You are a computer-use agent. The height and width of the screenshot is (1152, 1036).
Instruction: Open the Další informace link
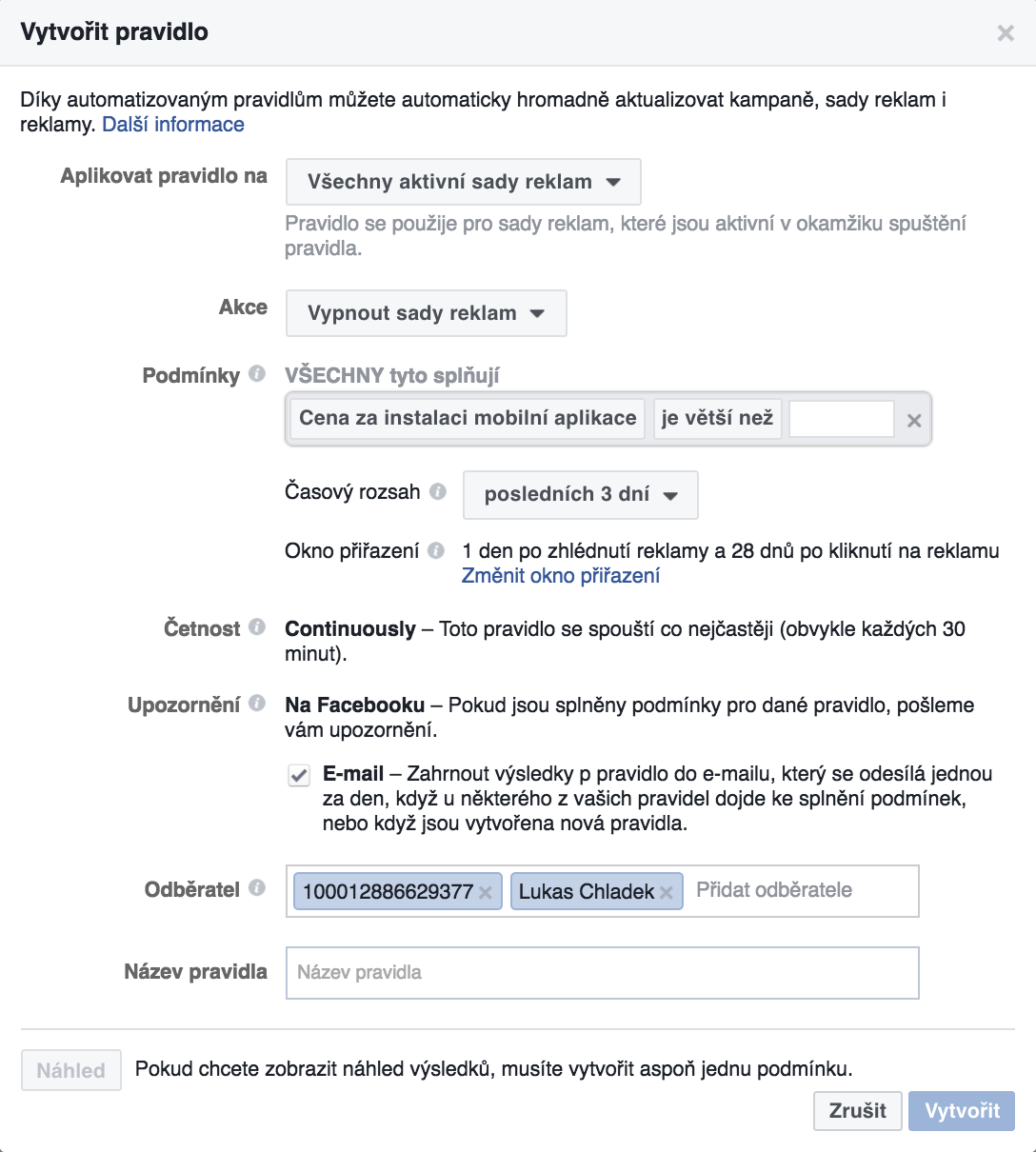173,125
